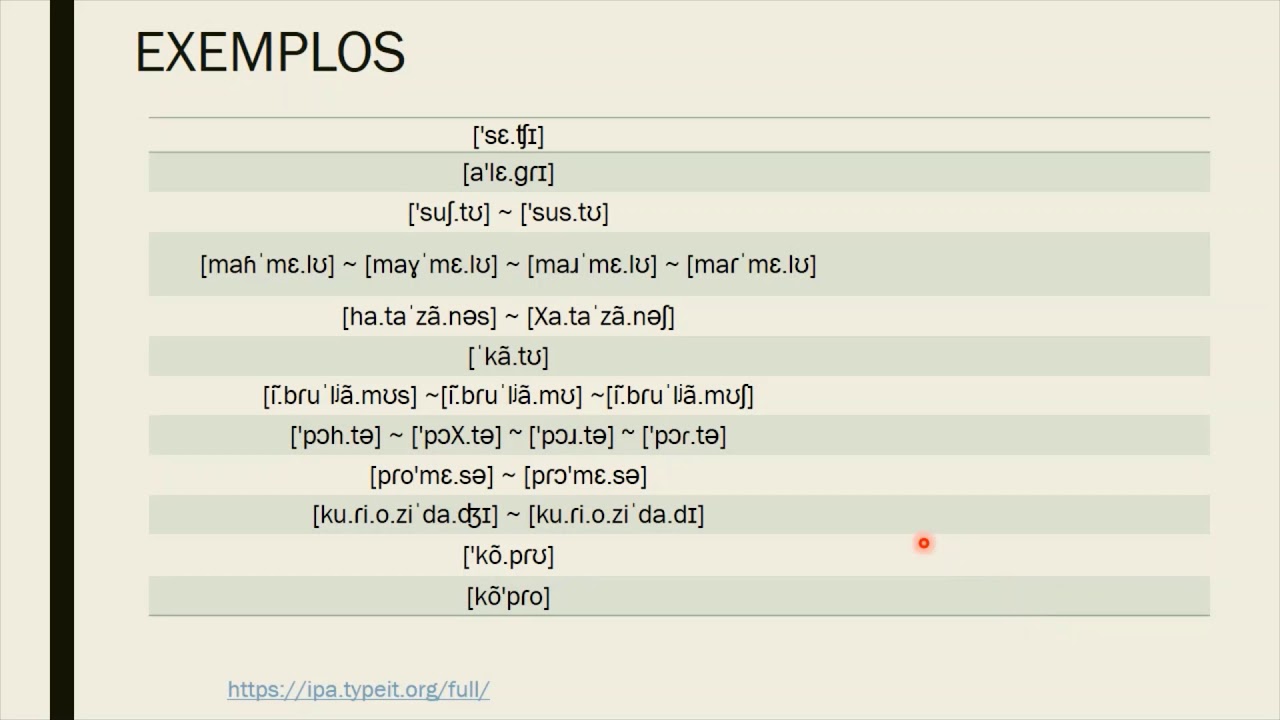Select the [pɾo'mɛ.sə] transcription
This screenshot has width=1280, height=720.
[432, 476]
